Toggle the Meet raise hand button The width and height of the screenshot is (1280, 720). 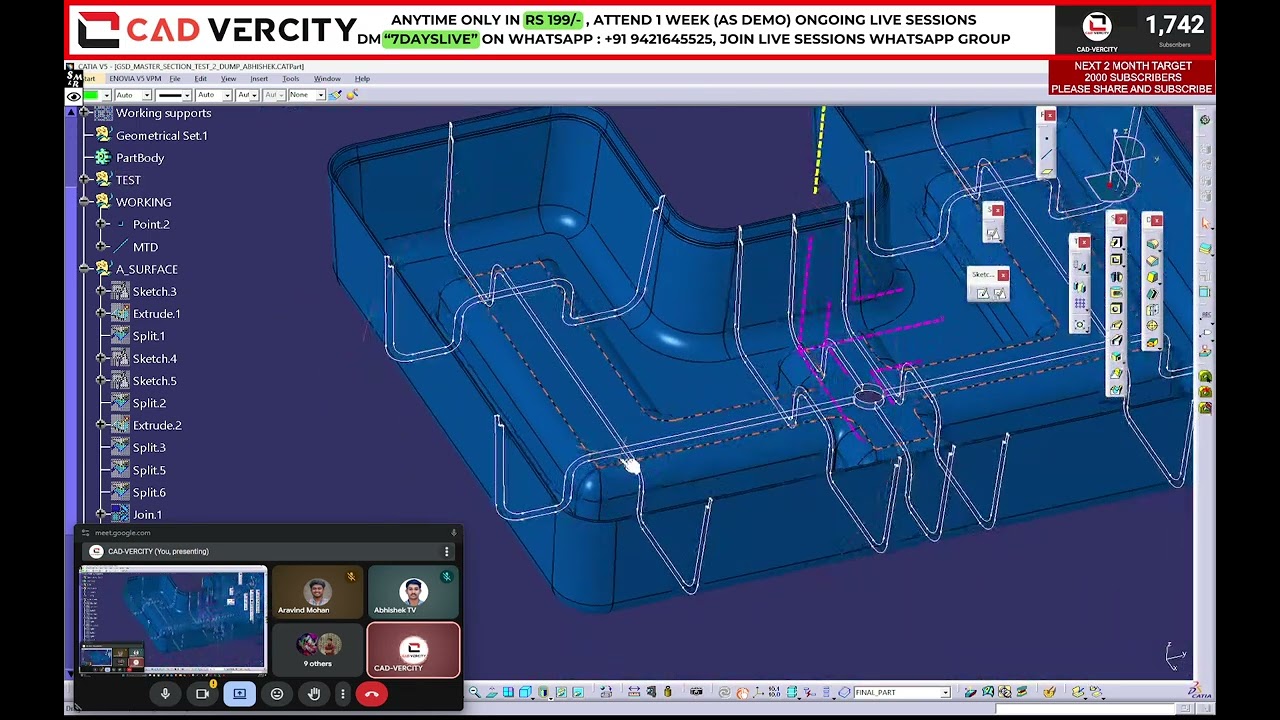(314, 693)
